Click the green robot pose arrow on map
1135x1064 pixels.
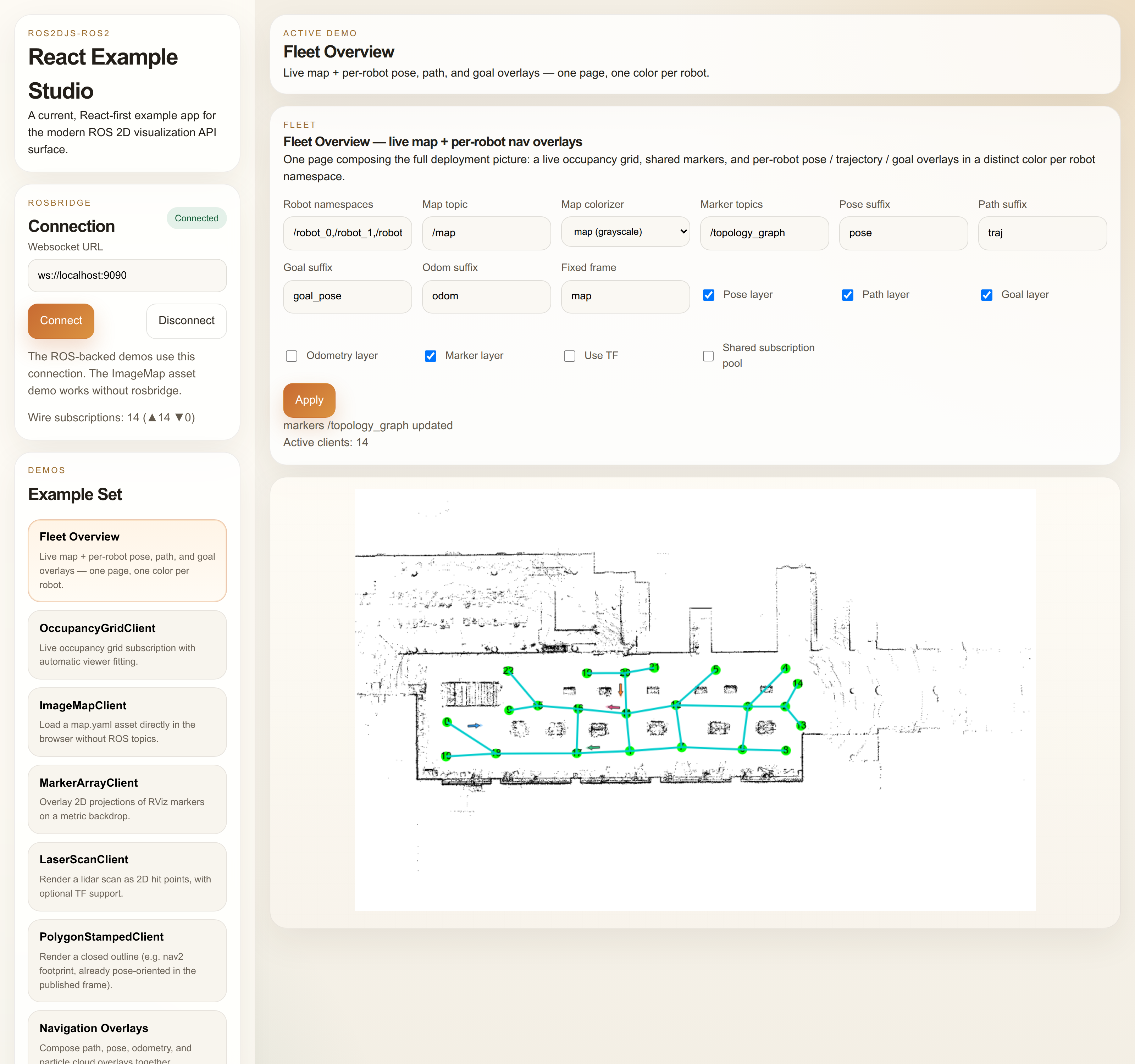click(x=594, y=747)
